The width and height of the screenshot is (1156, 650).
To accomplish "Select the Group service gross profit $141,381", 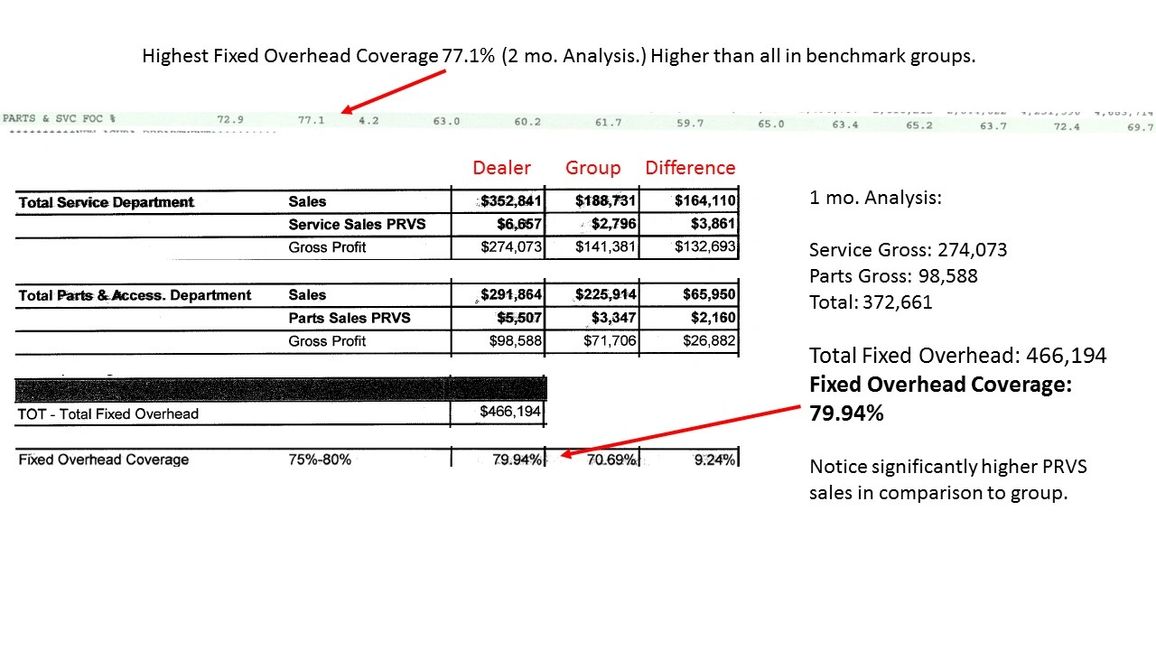I will coord(605,247).
